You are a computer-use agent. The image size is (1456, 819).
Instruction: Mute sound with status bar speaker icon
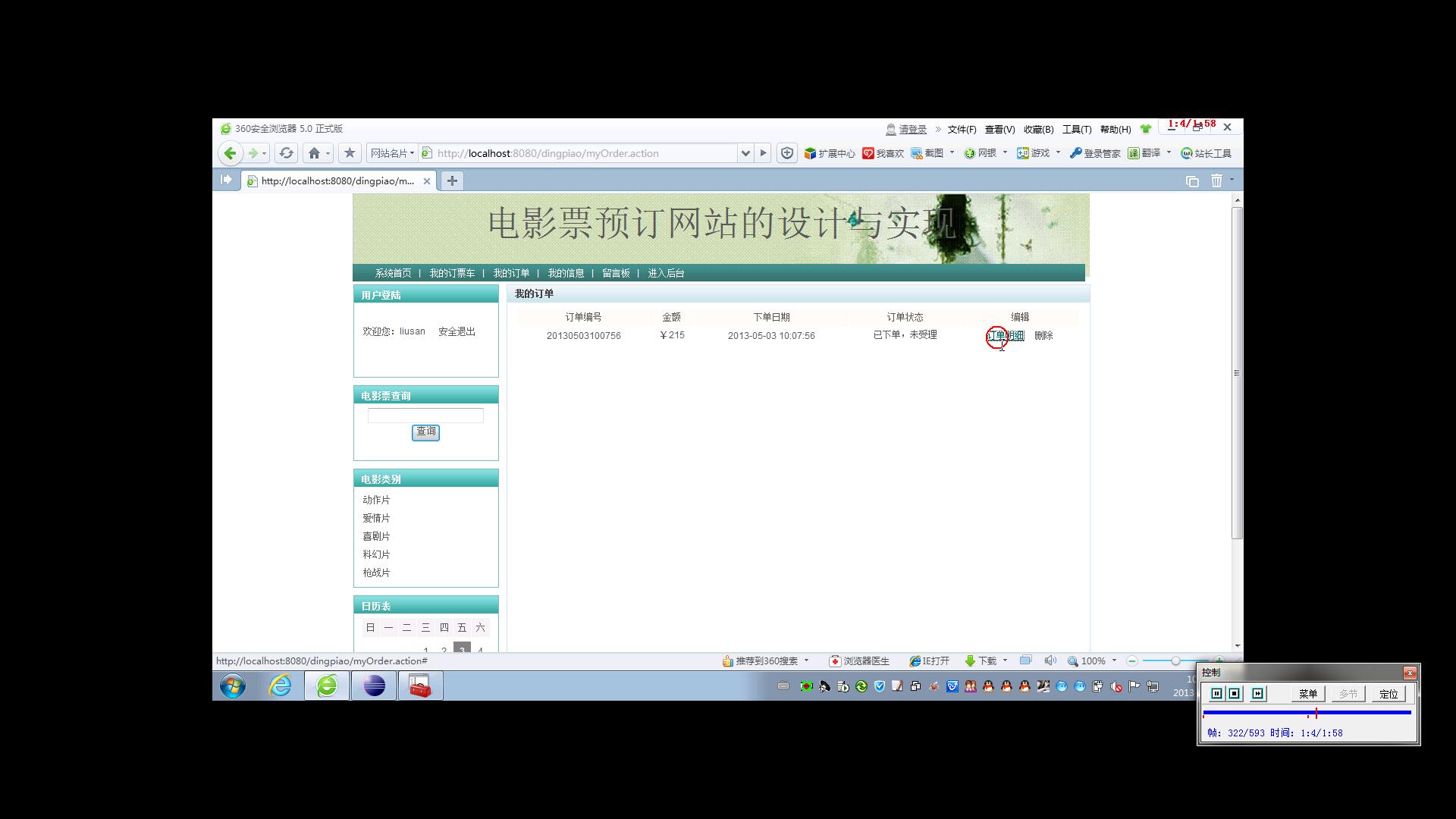click(x=1050, y=661)
